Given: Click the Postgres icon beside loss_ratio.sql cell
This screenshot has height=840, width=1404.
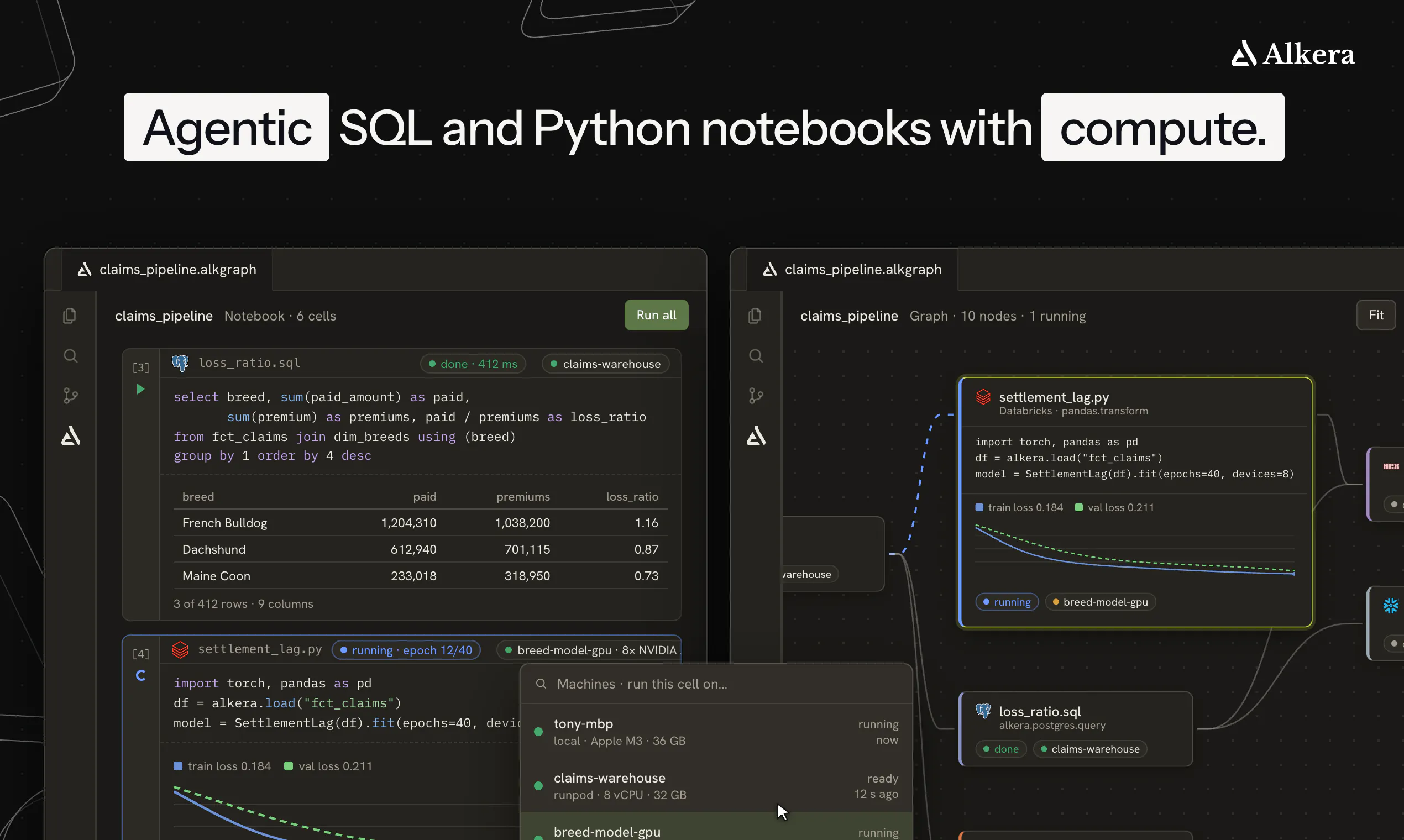Looking at the screenshot, I should (180, 363).
